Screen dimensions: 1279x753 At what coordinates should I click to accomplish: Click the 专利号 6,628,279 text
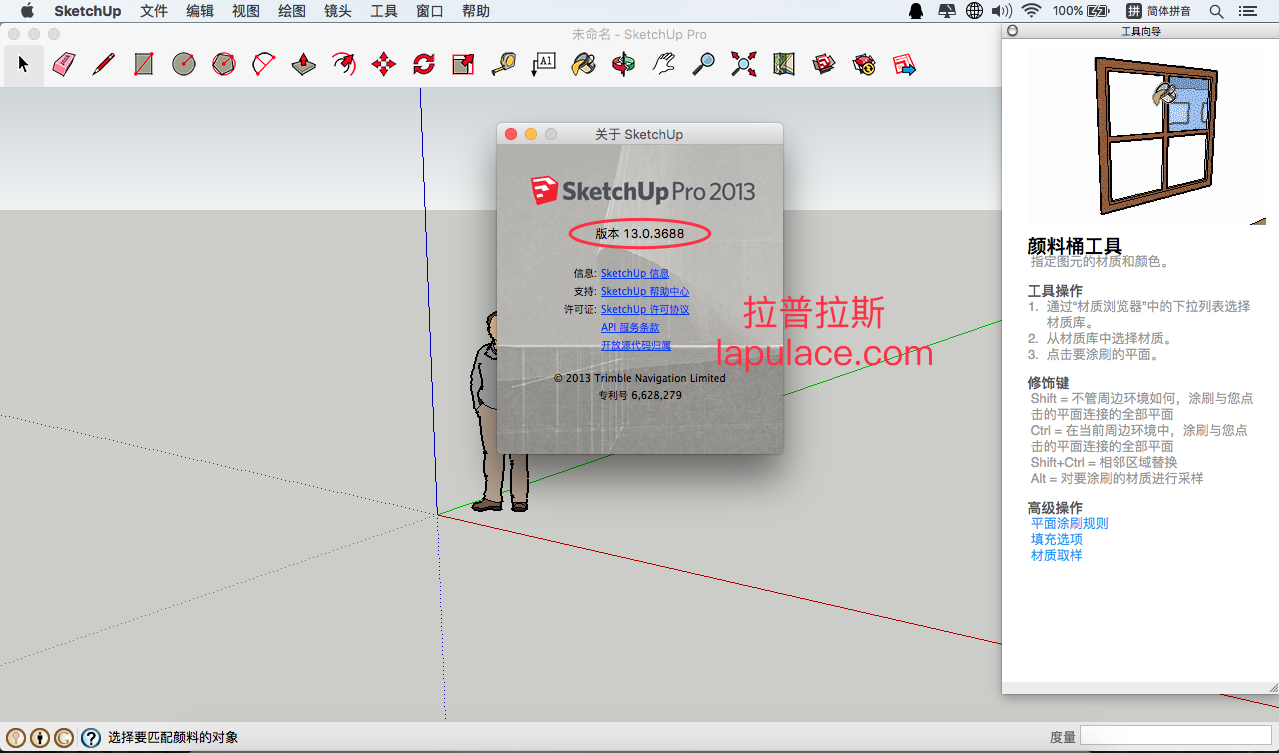pyautogui.click(x=640, y=395)
